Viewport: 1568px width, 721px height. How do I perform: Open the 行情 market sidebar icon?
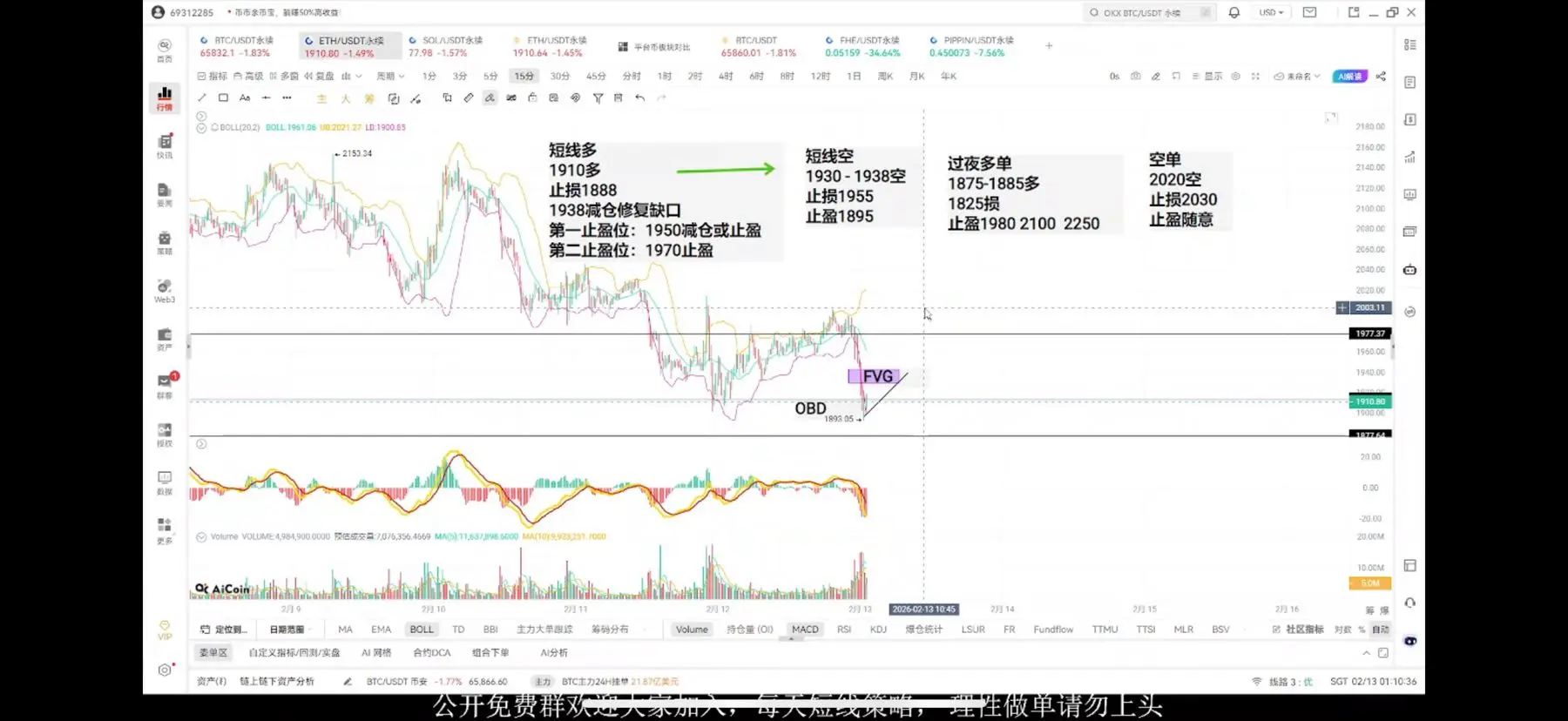click(x=165, y=98)
